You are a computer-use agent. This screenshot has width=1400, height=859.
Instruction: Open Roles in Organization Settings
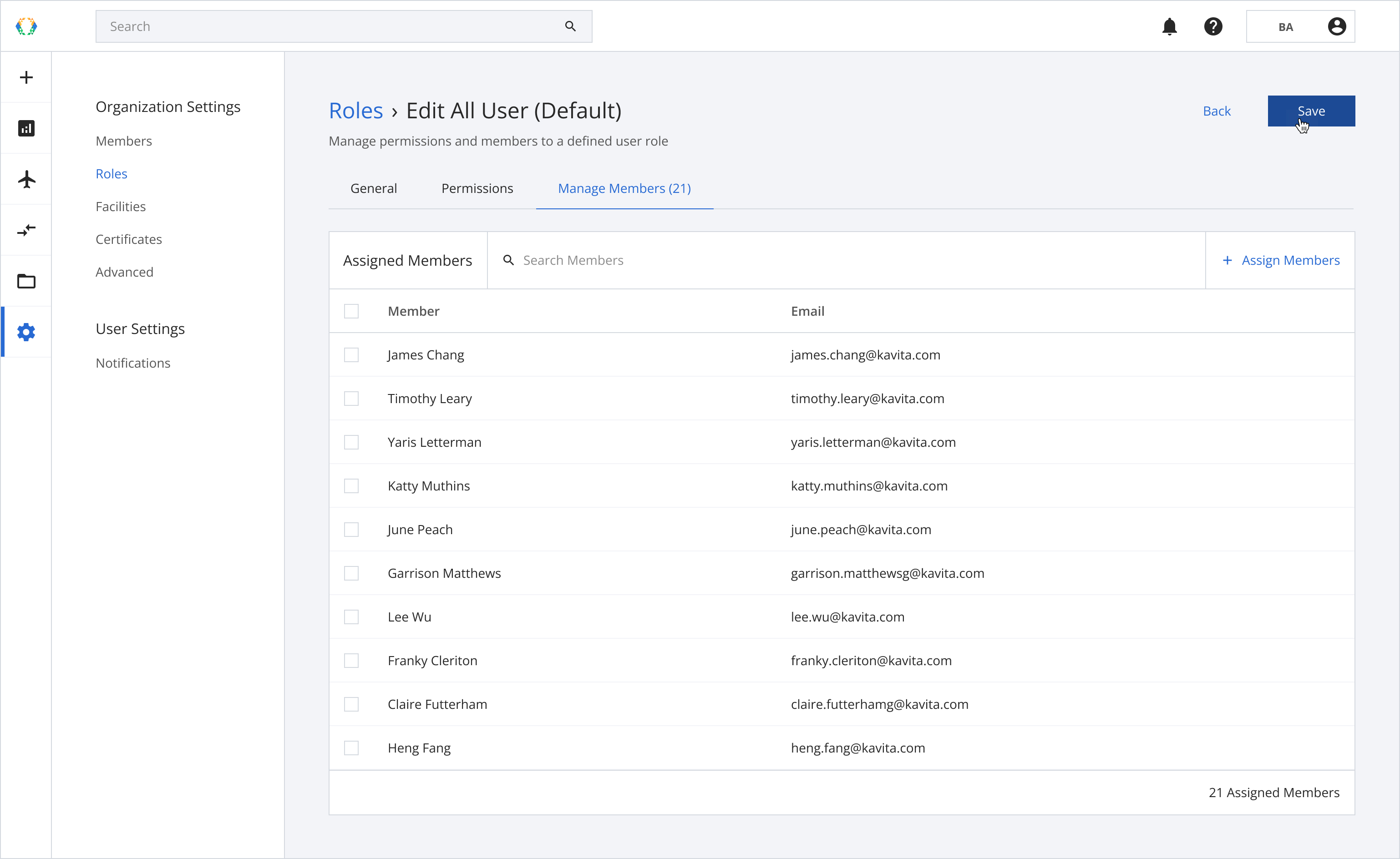(112, 174)
